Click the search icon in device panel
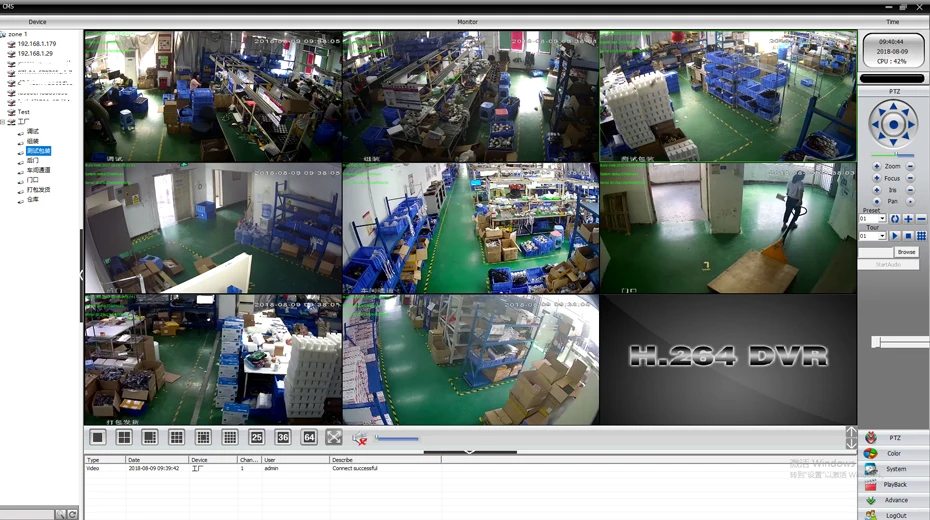This screenshot has height=520, width=930. tap(60, 514)
